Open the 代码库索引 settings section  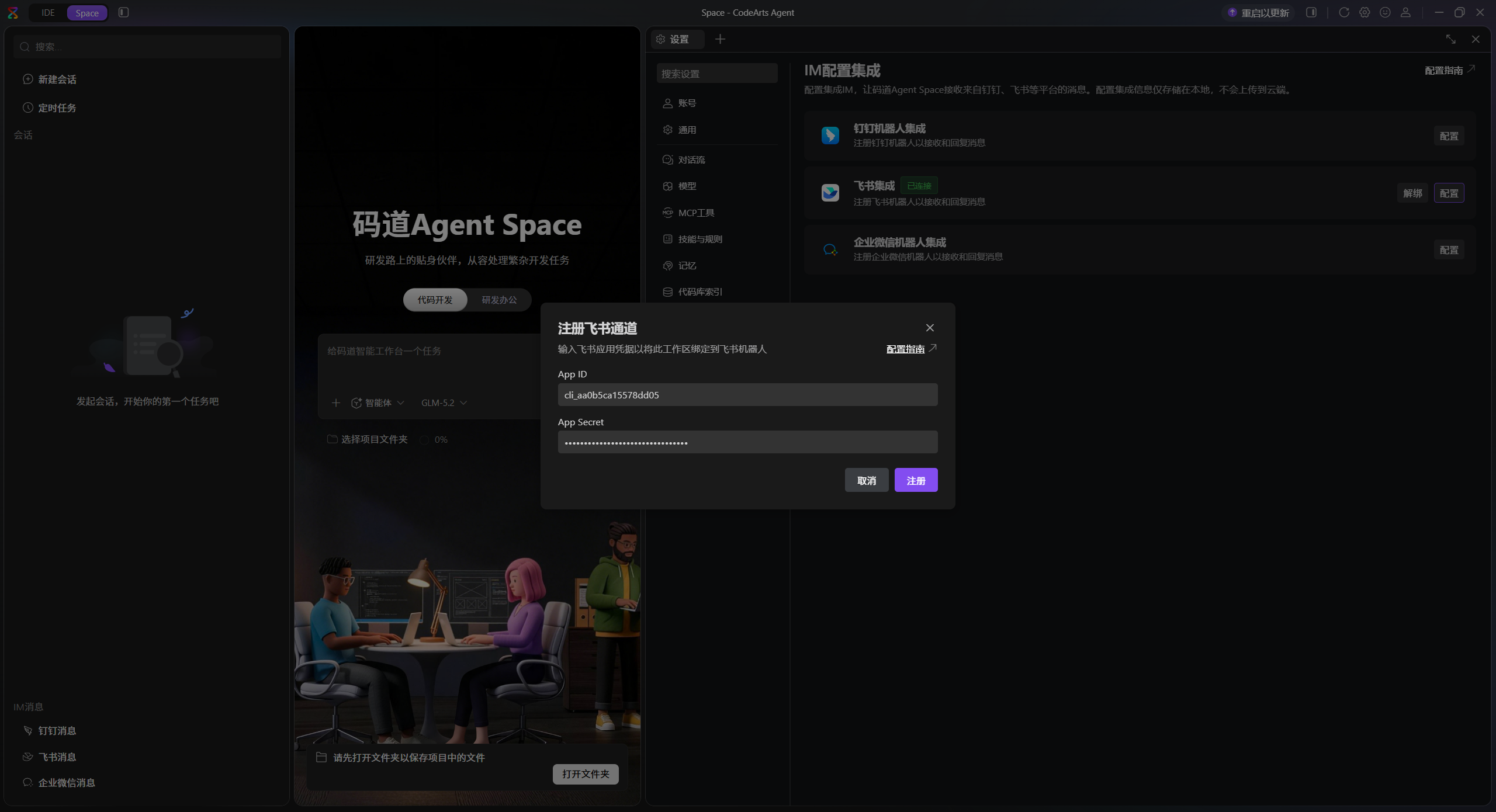(718, 292)
